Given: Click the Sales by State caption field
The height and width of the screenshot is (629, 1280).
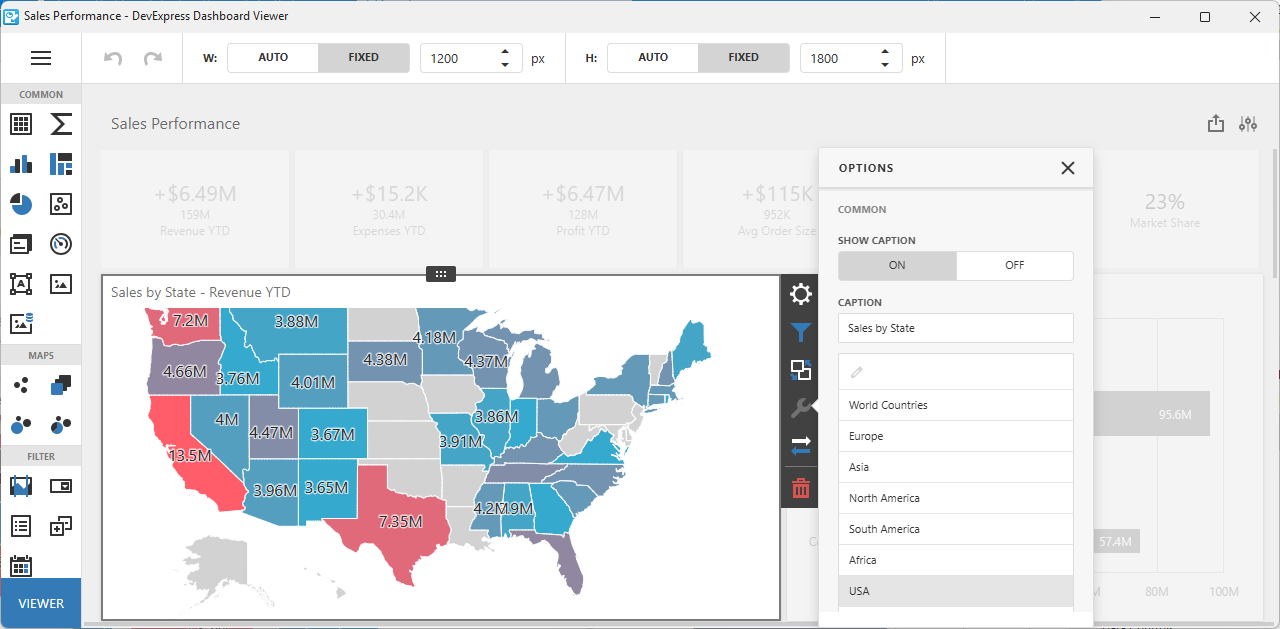Looking at the screenshot, I should pyautogui.click(x=955, y=327).
